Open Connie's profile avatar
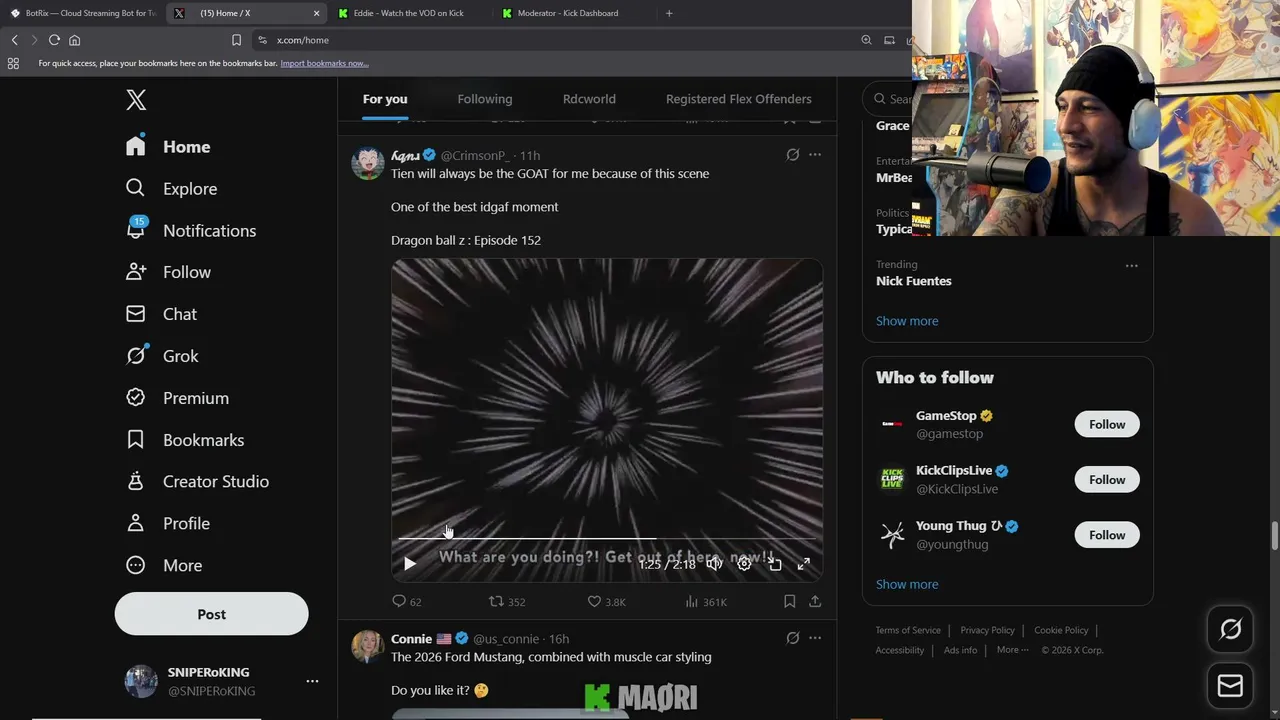This screenshot has height=720, width=1280. pyautogui.click(x=367, y=646)
